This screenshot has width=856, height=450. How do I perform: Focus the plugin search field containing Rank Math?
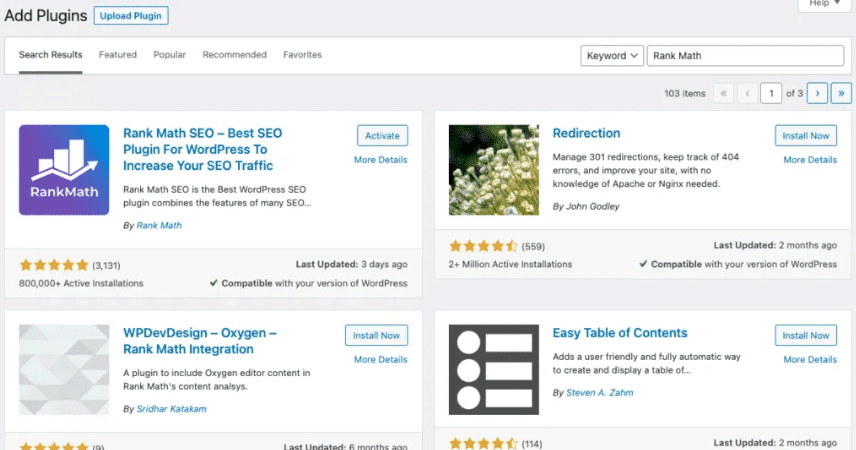pyautogui.click(x=745, y=56)
